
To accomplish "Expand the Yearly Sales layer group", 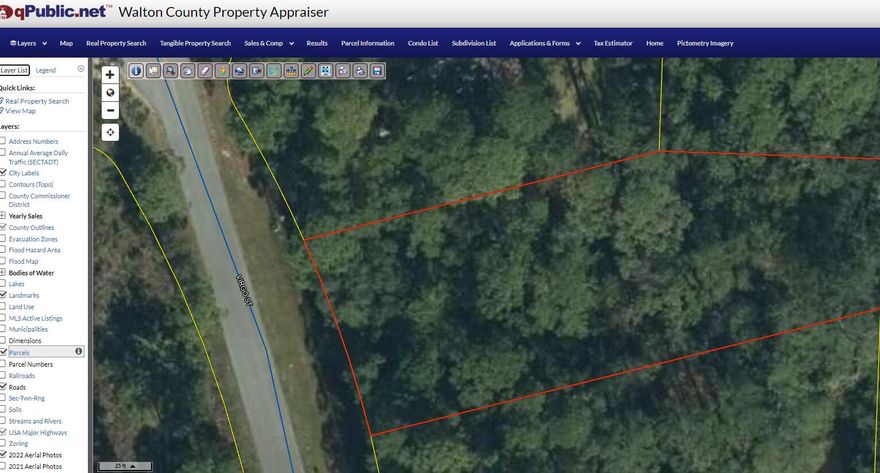I will point(2,215).
